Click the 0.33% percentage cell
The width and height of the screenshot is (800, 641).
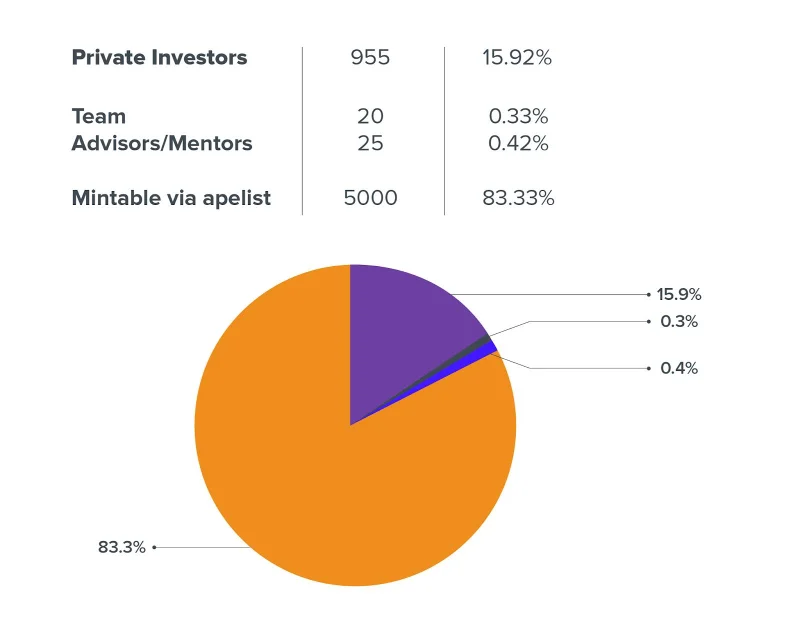518,116
